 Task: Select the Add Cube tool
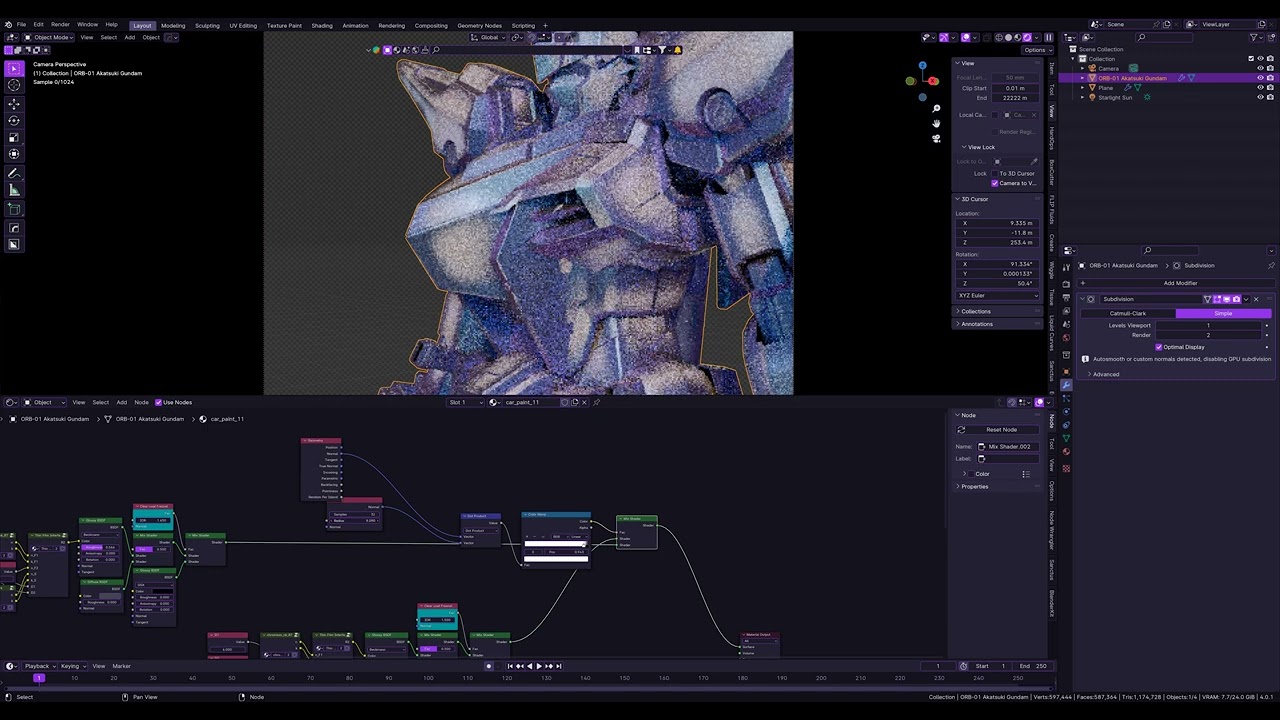coord(14,209)
